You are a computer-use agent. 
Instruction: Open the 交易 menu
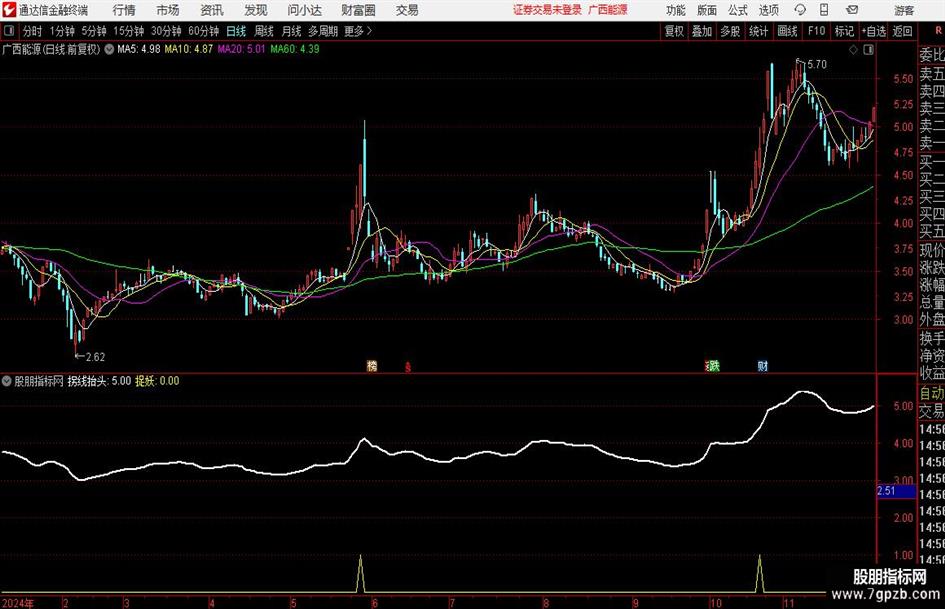click(x=407, y=10)
